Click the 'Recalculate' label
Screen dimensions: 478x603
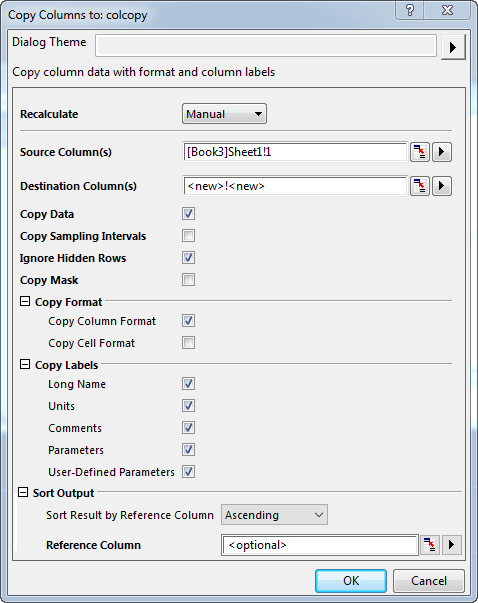click(49, 114)
